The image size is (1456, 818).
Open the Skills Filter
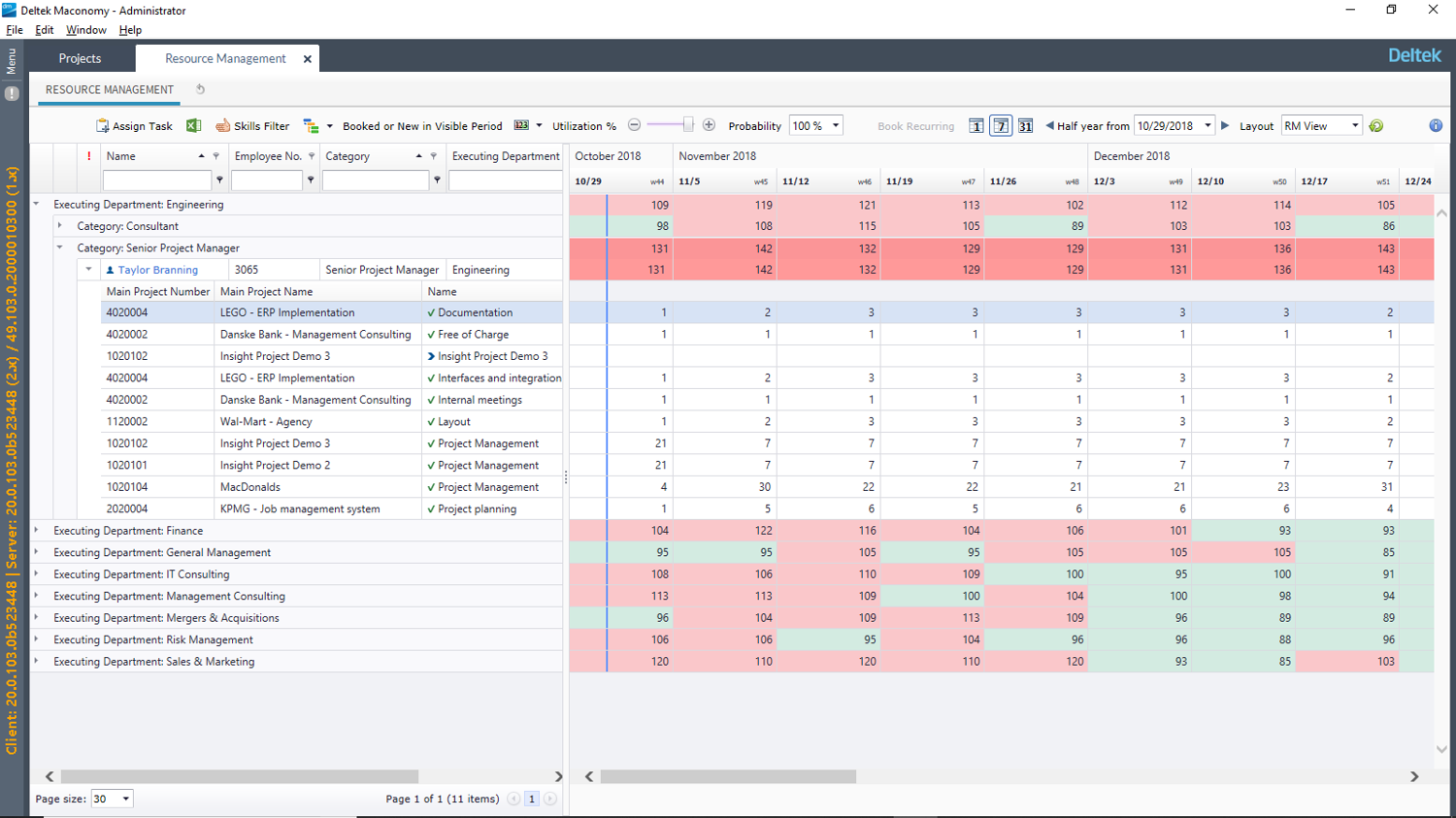coord(252,126)
